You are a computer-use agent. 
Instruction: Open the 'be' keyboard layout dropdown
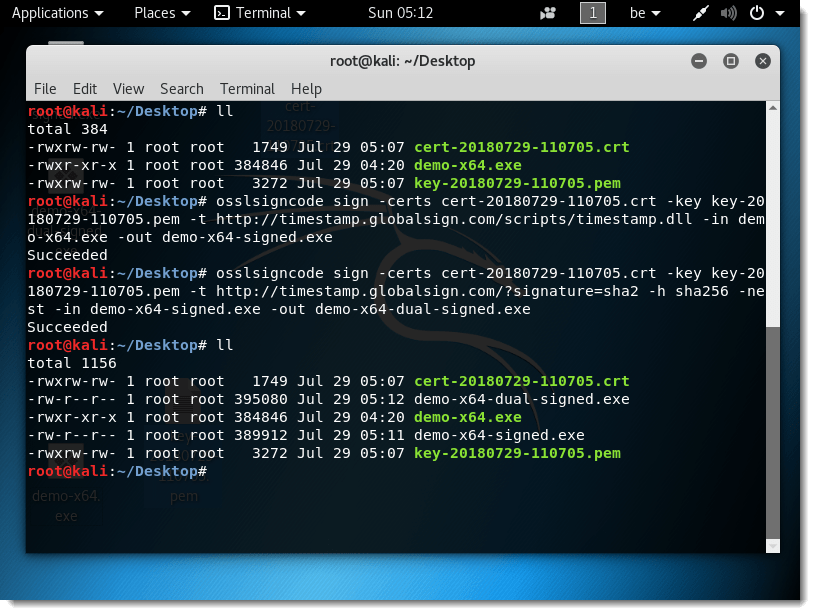642,13
